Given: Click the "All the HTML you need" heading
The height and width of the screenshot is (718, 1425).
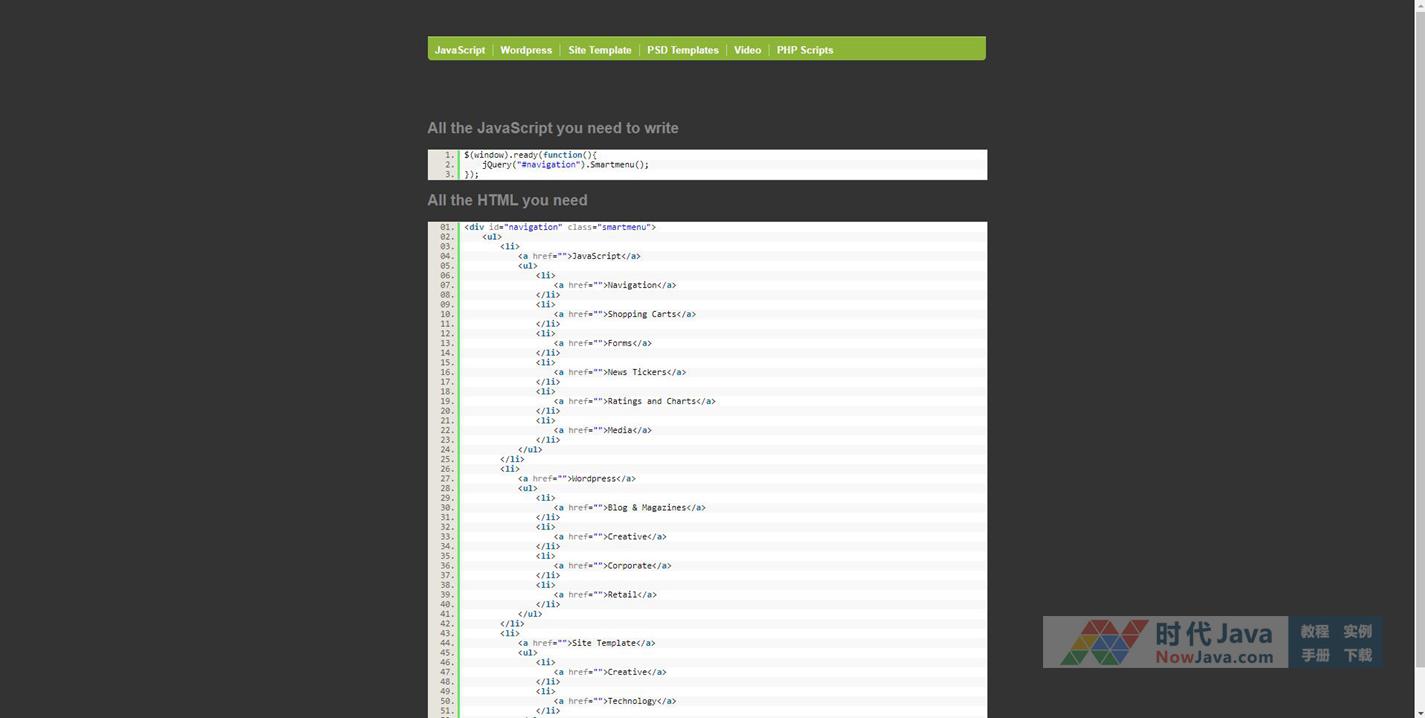Looking at the screenshot, I should coord(507,200).
